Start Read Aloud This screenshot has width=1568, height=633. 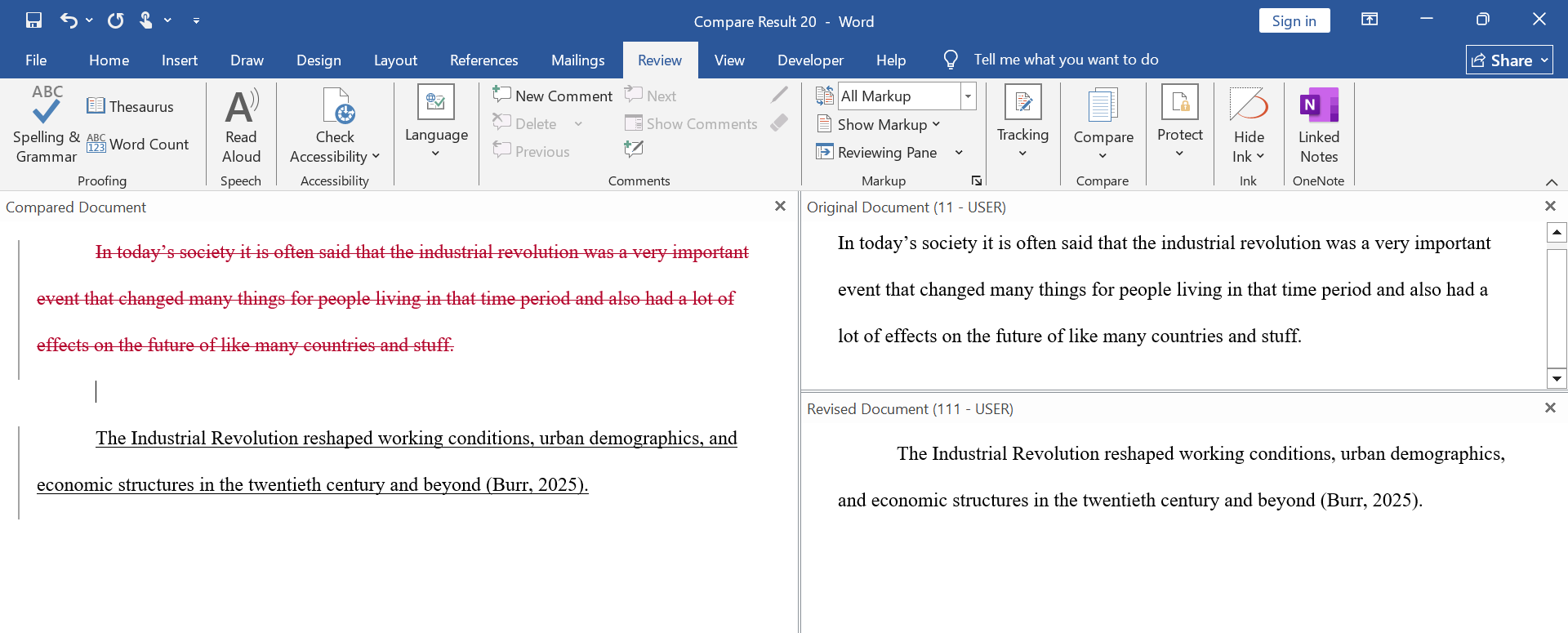241,125
